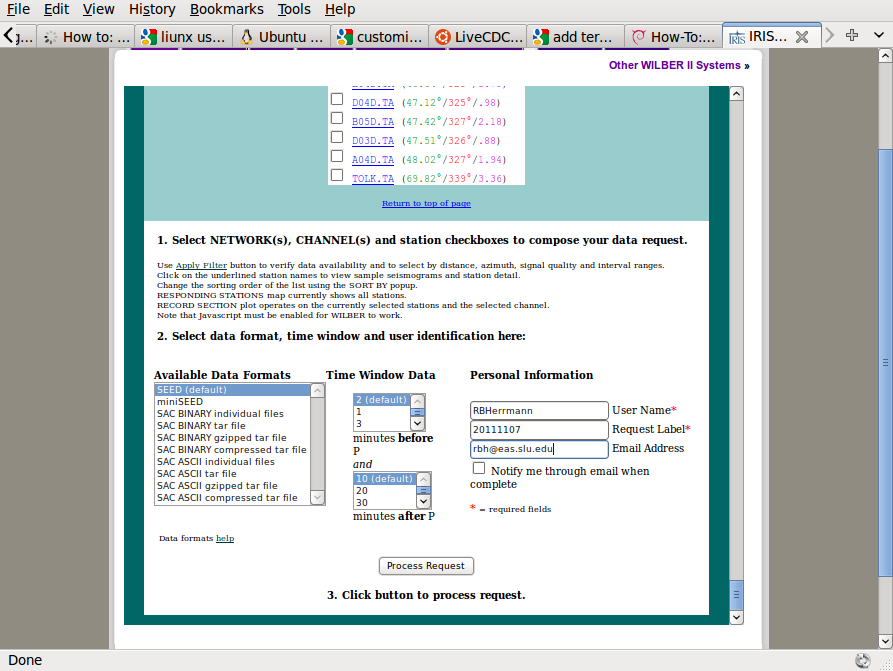Select SAC ASCII gzipped tar file format
Screen dimensions: 893x671
[x=233, y=485]
